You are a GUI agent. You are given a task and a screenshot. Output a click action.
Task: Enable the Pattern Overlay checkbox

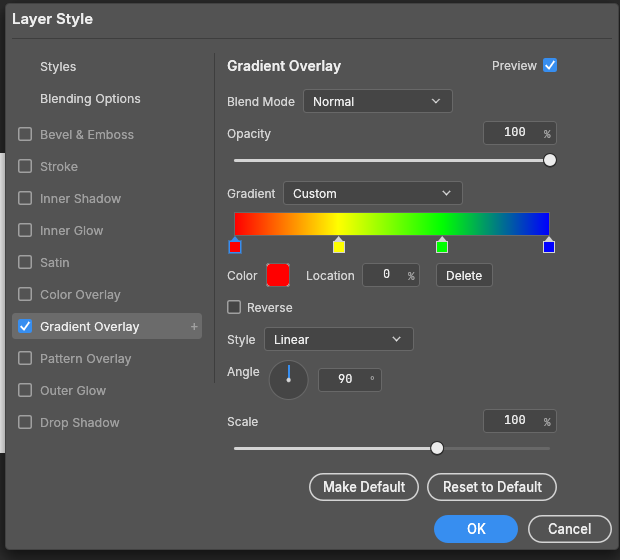click(x=25, y=358)
